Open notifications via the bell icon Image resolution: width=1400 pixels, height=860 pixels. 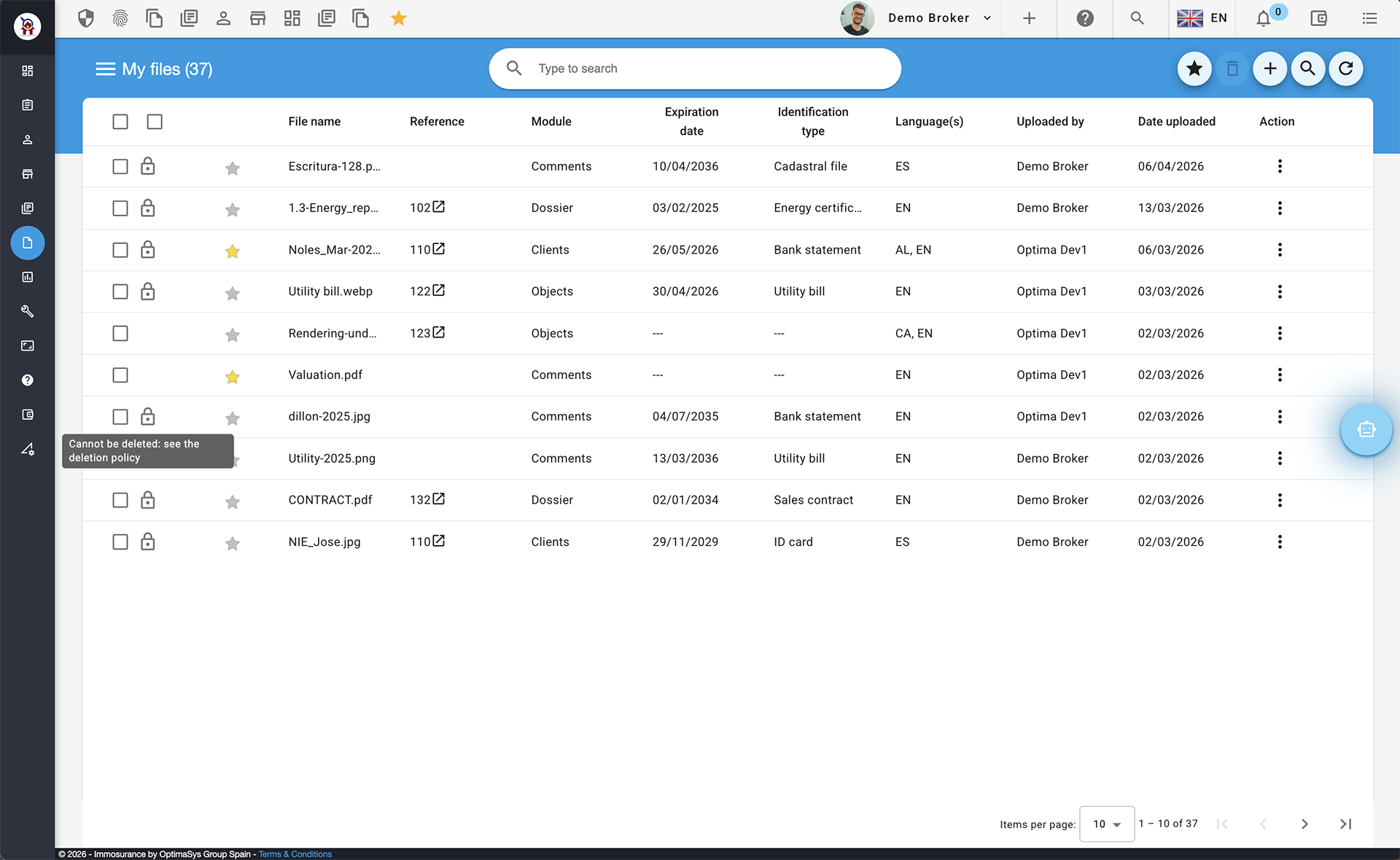pyautogui.click(x=1262, y=18)
